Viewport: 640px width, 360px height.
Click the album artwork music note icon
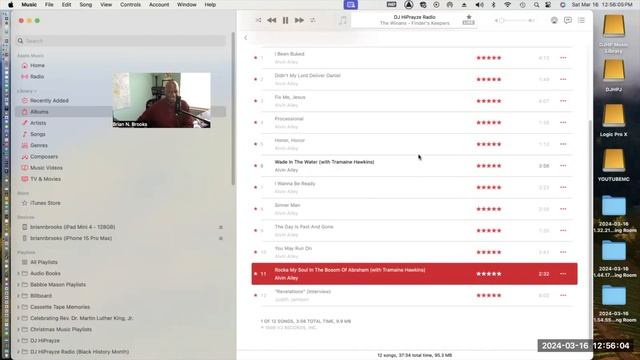coord(342,20)
